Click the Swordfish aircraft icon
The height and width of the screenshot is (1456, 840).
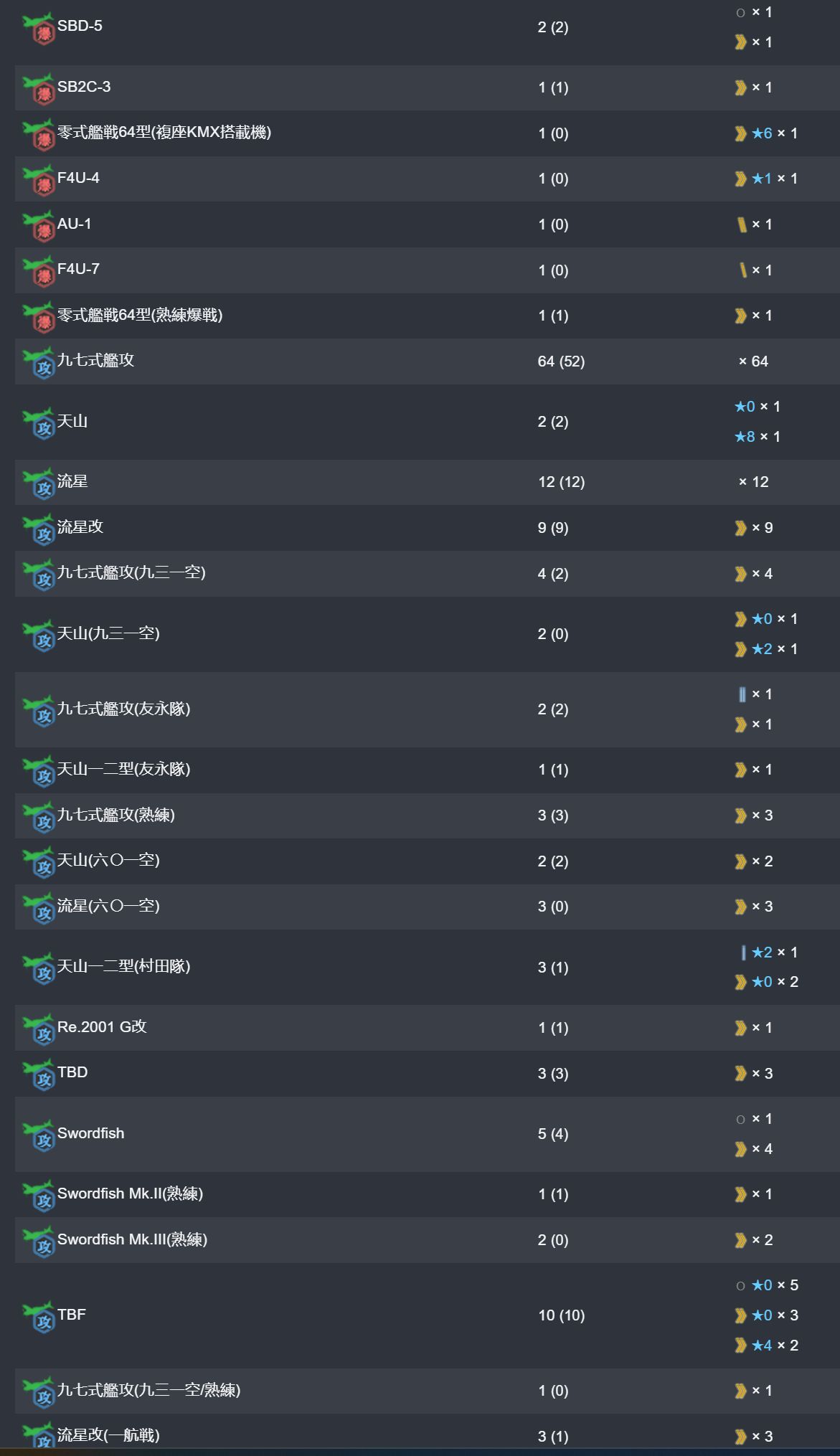tap(39, 1135)
